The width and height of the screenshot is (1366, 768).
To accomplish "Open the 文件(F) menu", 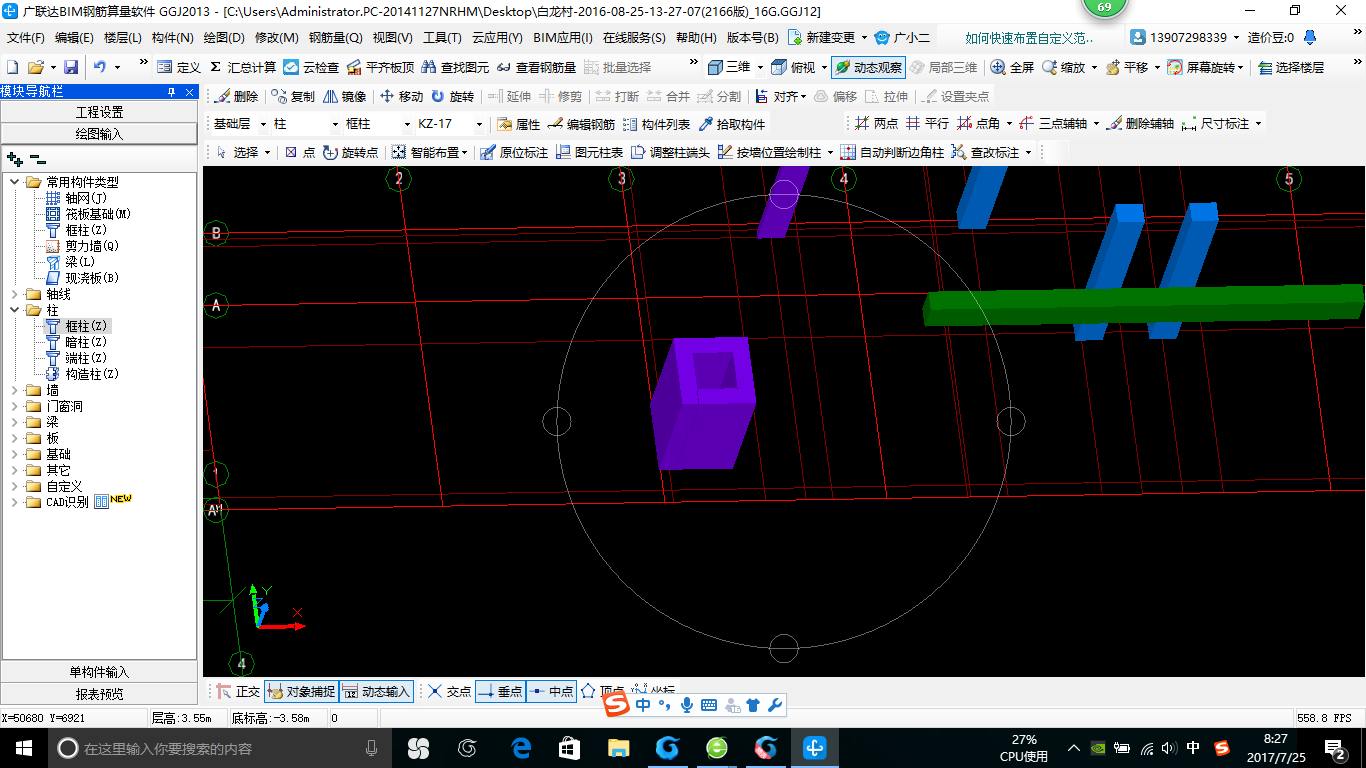I will [x=25, y=37].
